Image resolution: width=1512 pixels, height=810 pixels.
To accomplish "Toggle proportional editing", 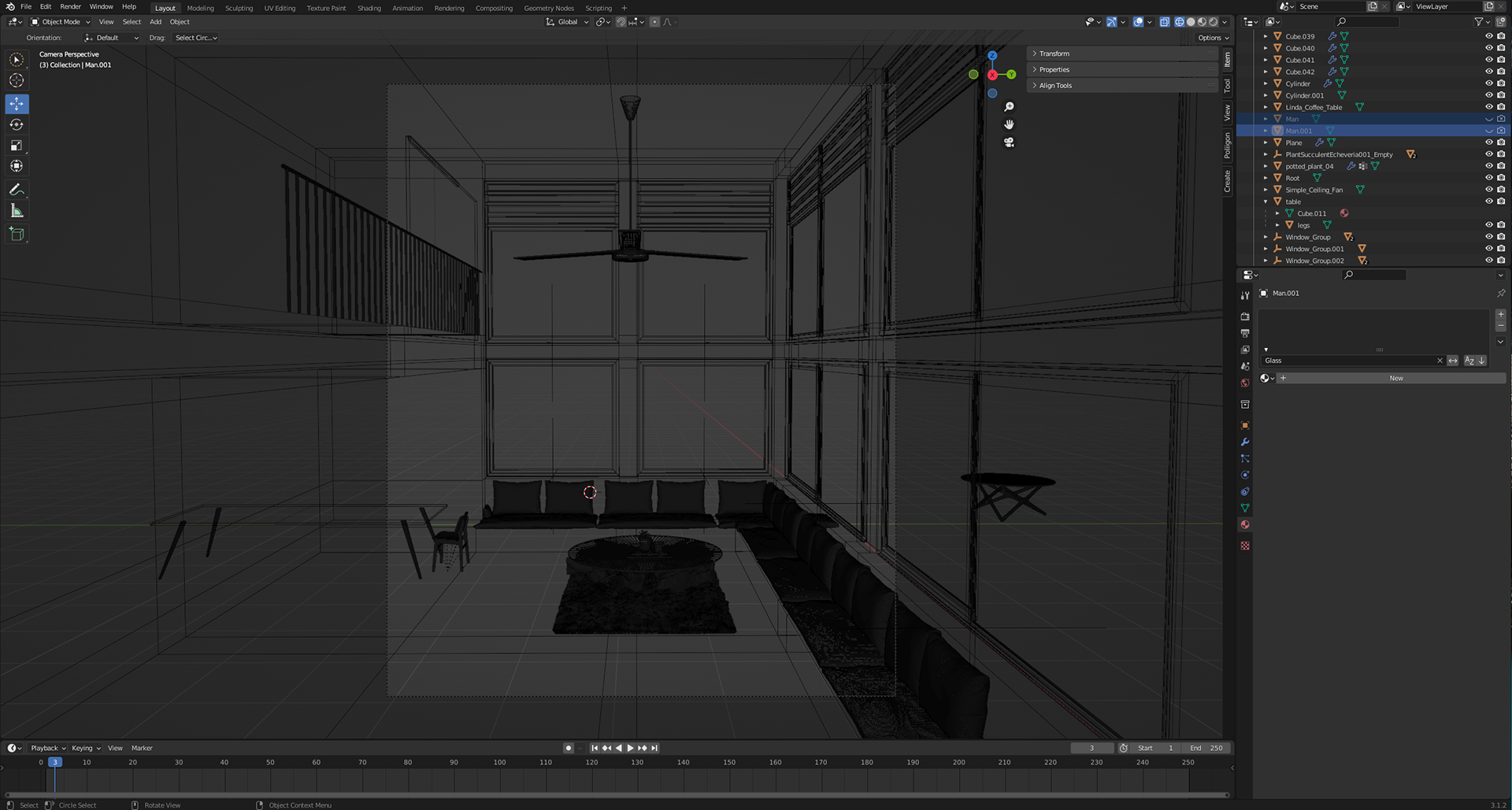I will click(654, 22).
